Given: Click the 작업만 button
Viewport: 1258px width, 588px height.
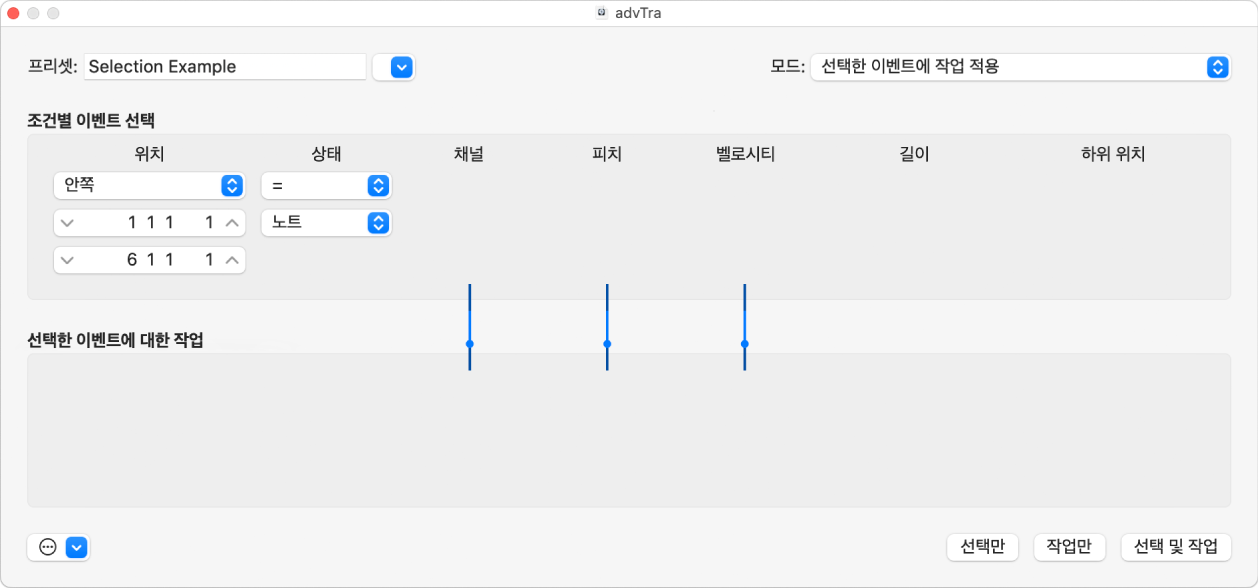Looking at the screenshot, I should click(x=1069, y=547).
